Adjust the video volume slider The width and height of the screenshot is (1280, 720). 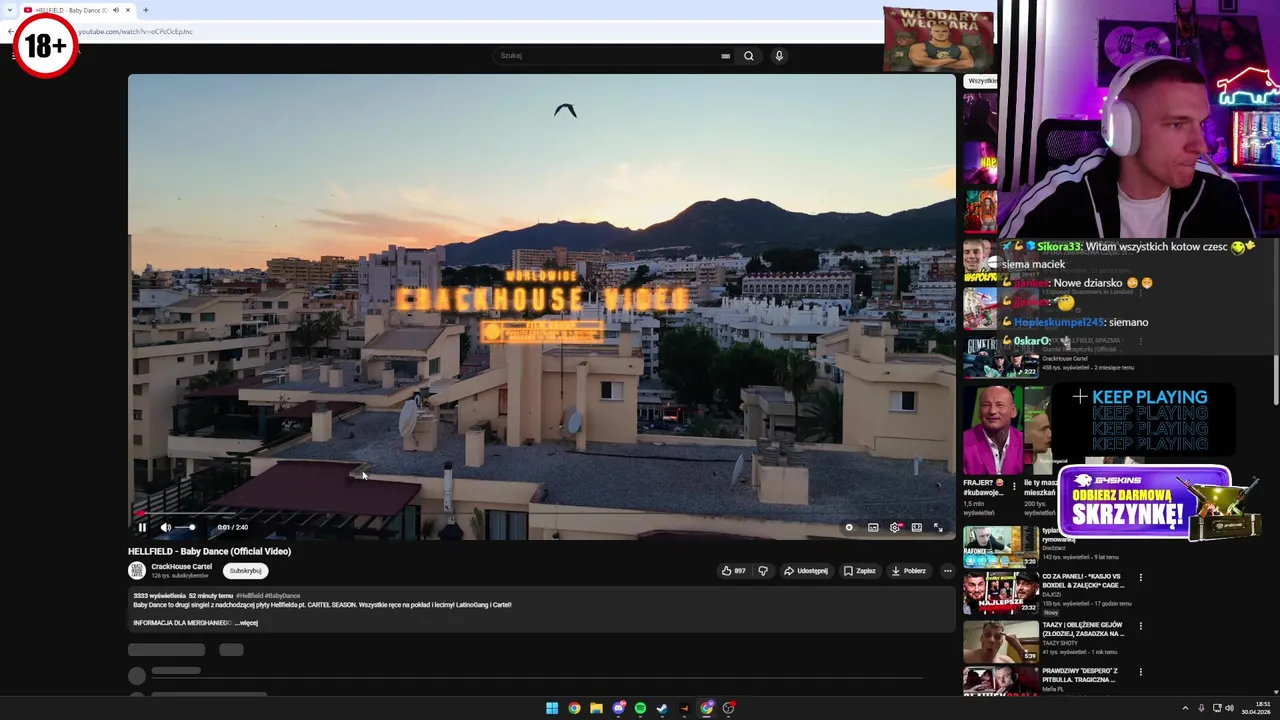[x=186, y=527]
